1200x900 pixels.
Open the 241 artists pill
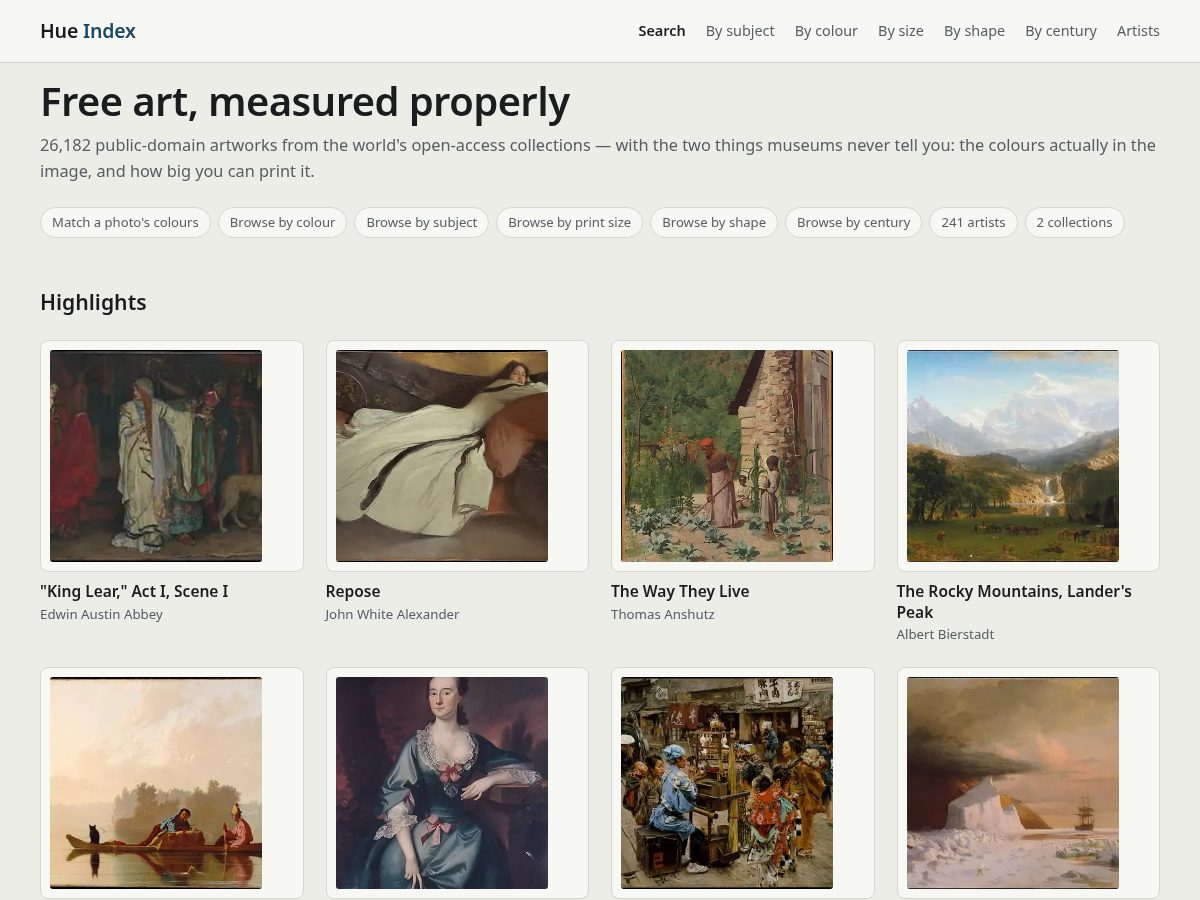point(973,222)
